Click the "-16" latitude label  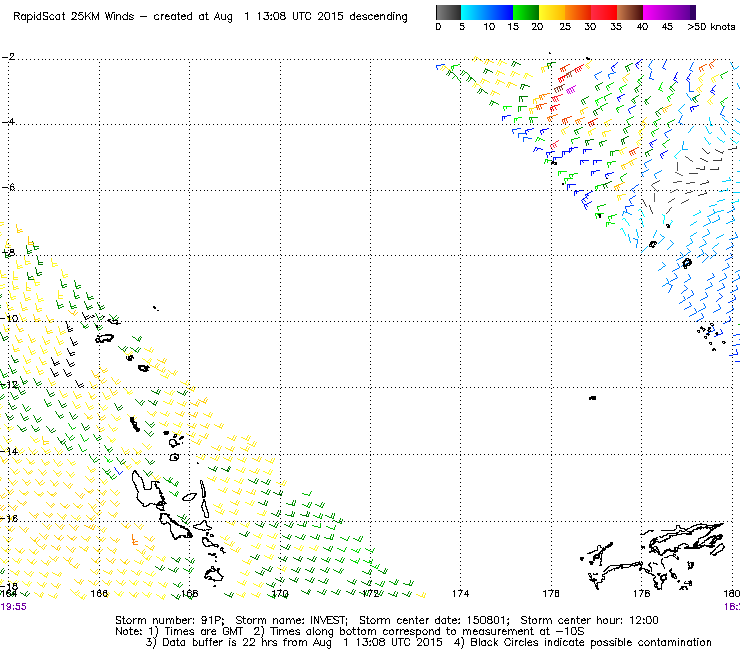click(9, 518)
